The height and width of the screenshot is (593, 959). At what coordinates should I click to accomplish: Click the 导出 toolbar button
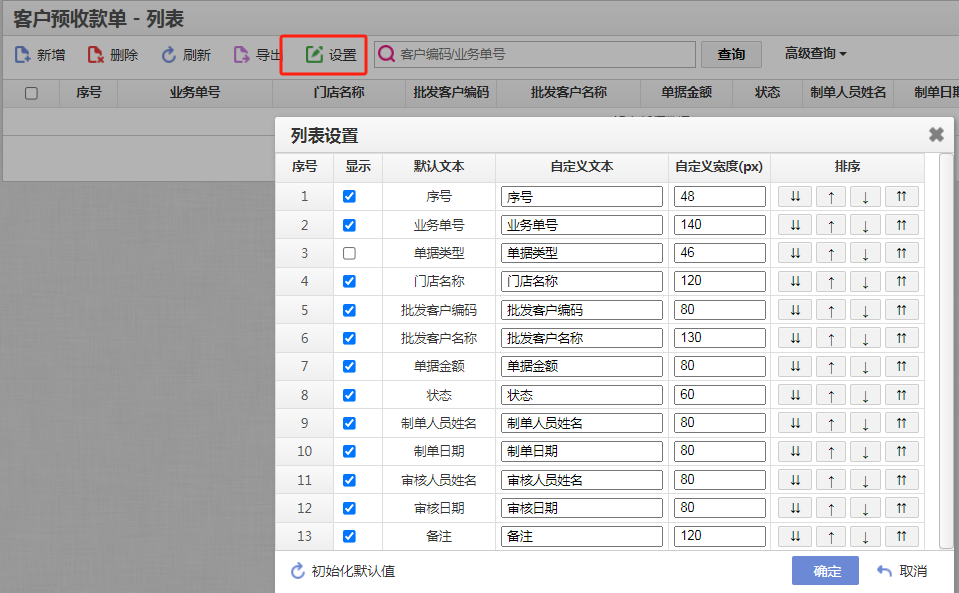point(257,55)
